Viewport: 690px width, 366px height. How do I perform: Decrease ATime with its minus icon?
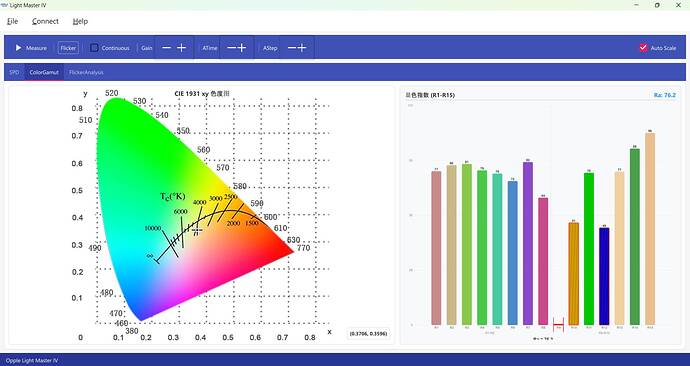(231, 48)
